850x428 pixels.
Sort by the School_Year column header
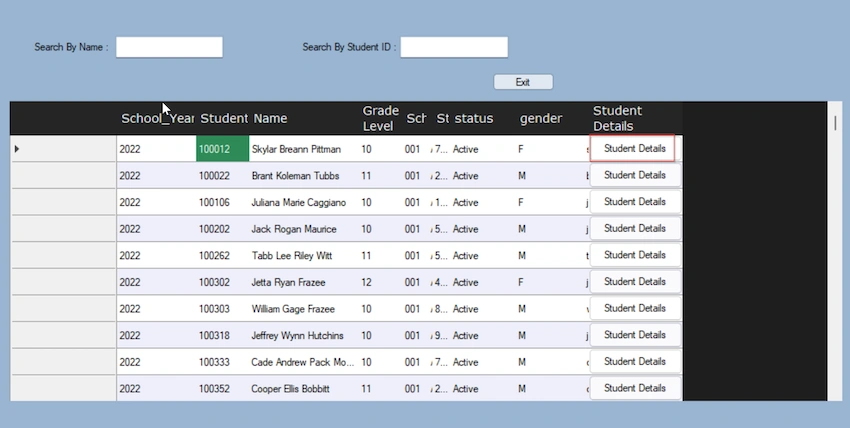(157, 118)
